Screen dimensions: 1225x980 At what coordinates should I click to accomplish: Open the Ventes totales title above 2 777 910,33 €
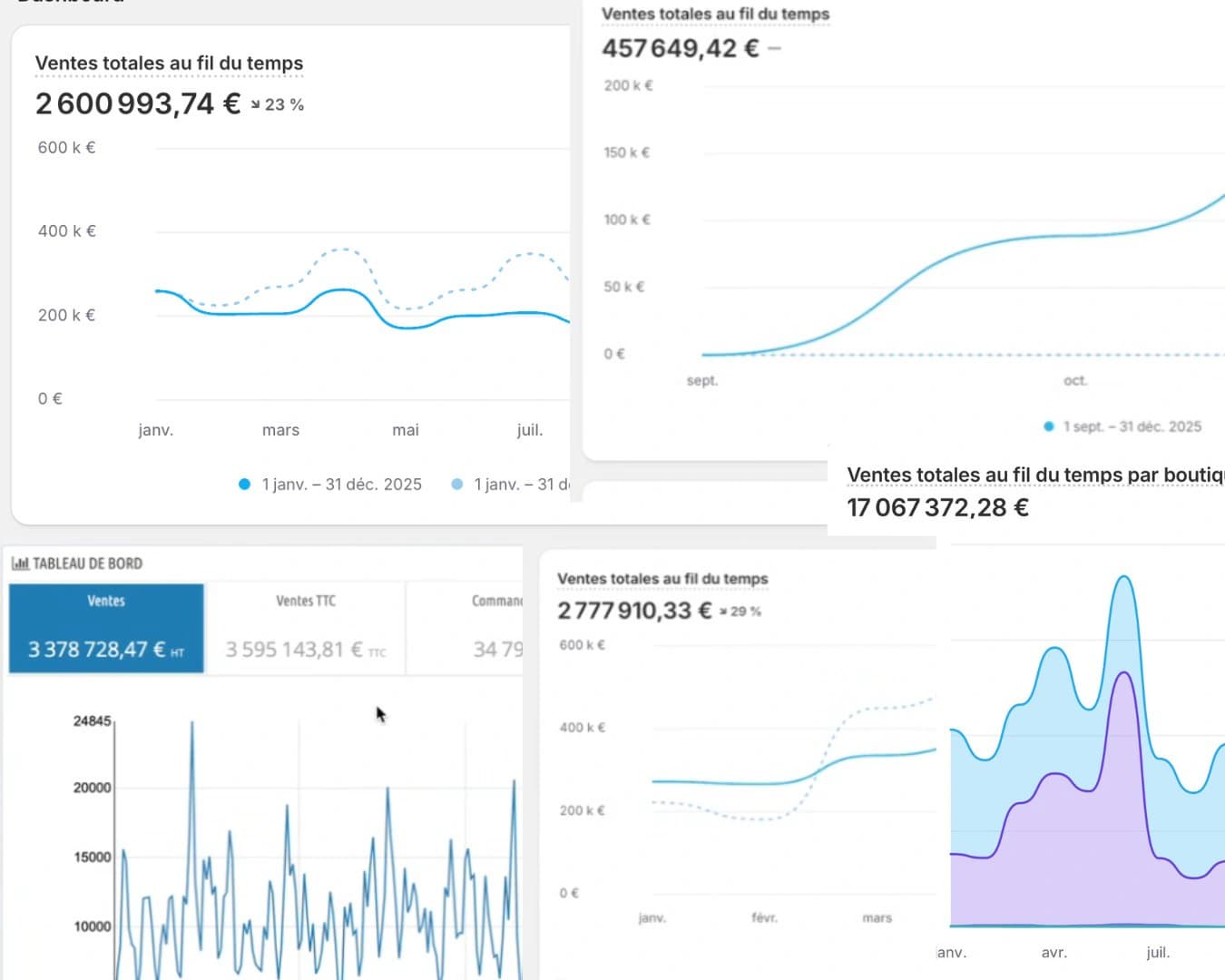click(x=662, y=579)
